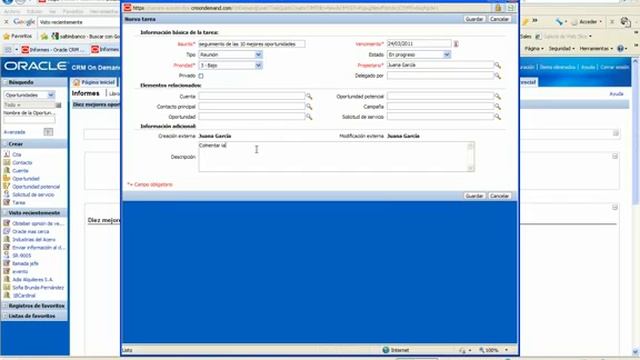640x360 pixels.
Task: Click the Nombre de la Oportunidad search field
Action: [x=29, y=120]
